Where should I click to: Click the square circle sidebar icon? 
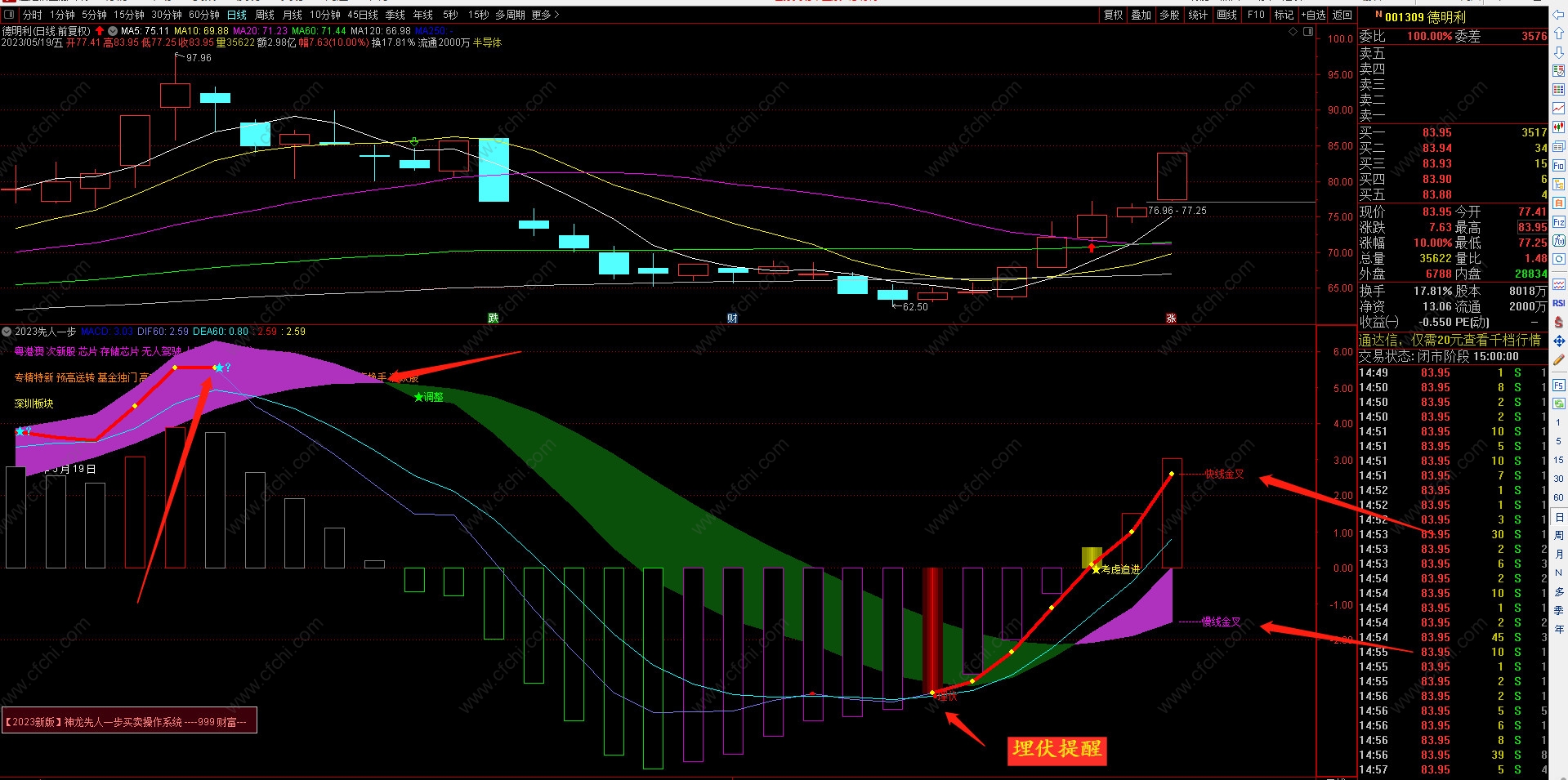pos(1559,258)
